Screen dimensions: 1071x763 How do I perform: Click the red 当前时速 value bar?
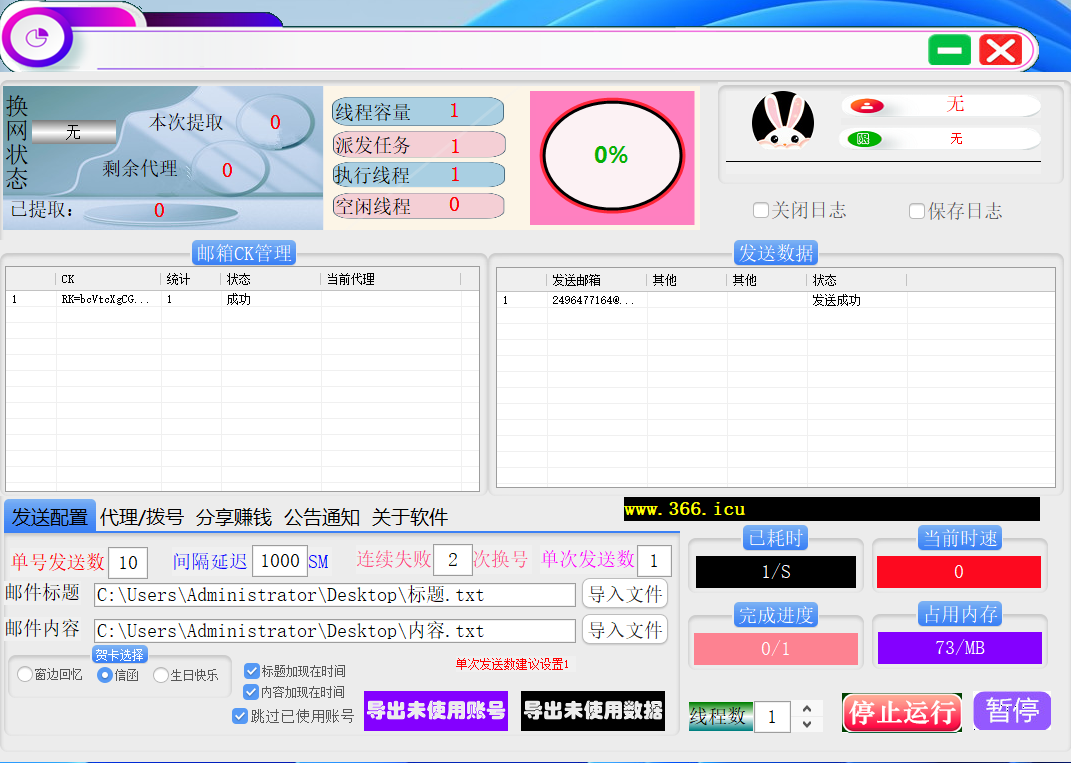click(958, 572)
